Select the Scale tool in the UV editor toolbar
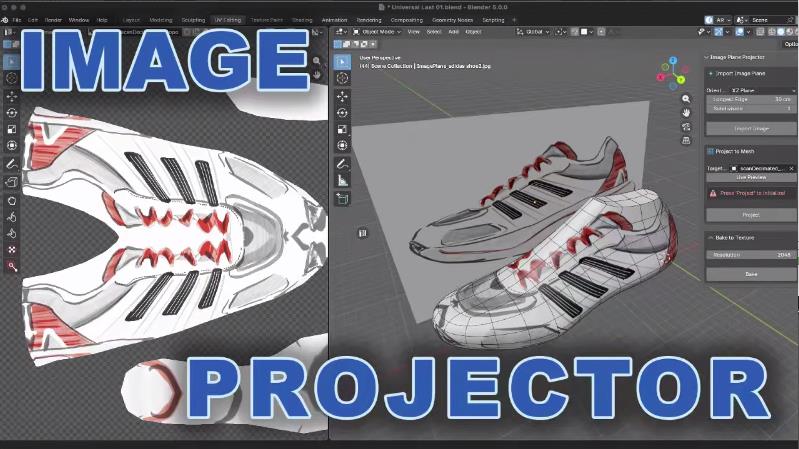 tap(11, 129)
